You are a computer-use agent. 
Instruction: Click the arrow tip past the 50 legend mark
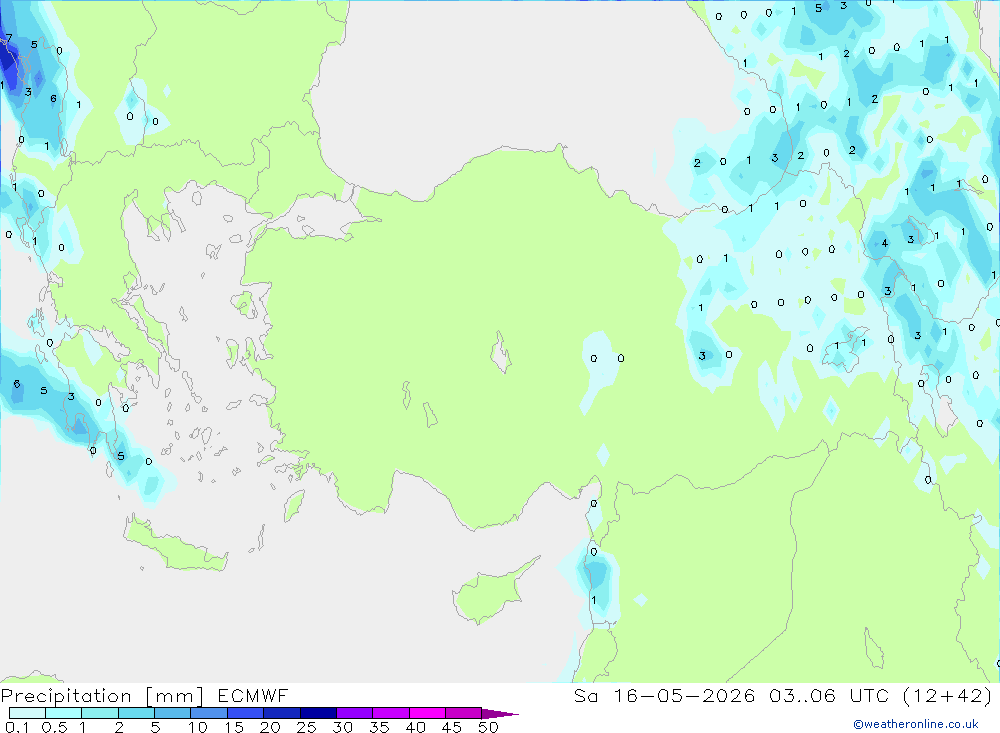point(500,714)
